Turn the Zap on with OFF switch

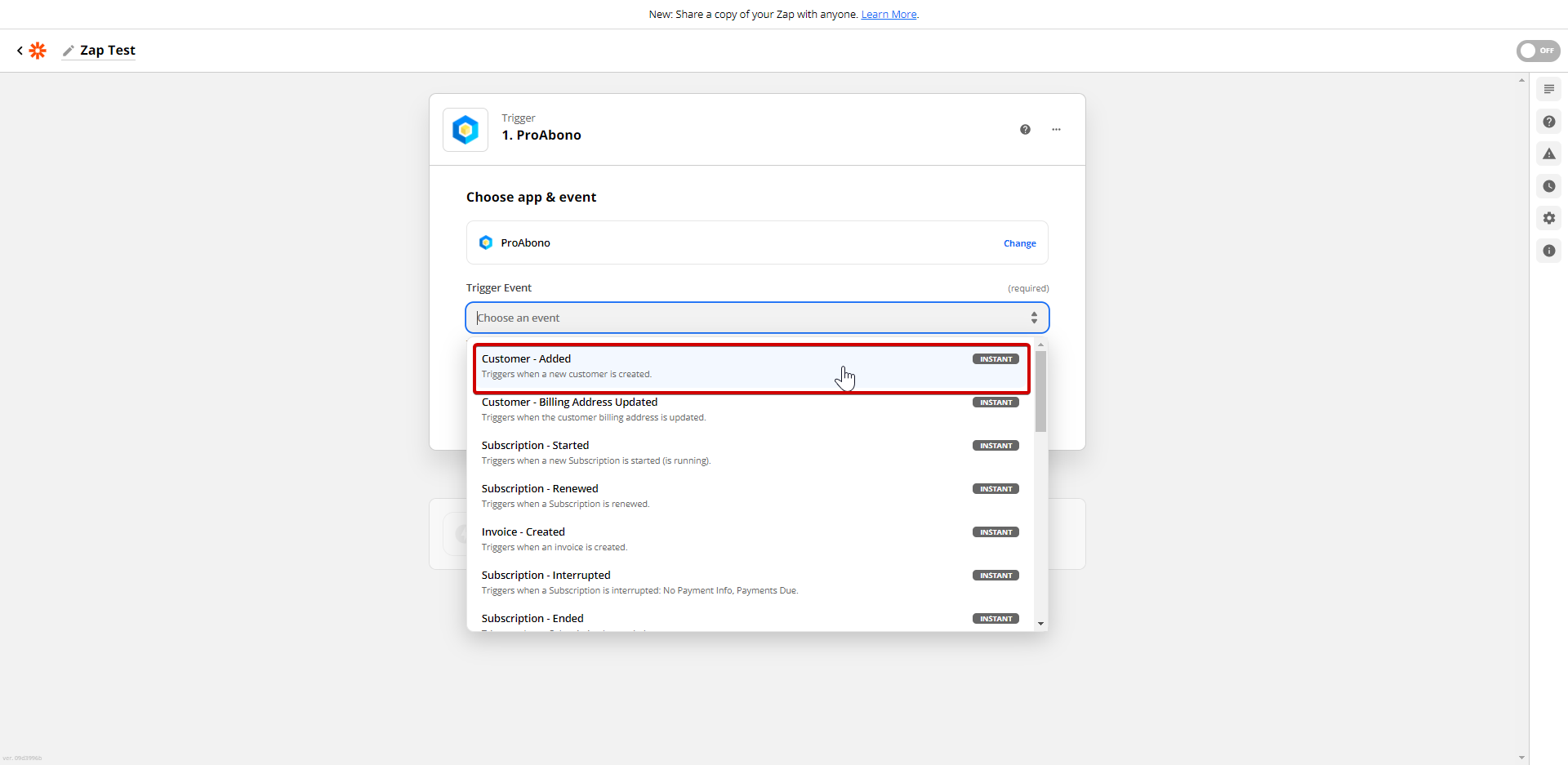(x=1538, y=51)
